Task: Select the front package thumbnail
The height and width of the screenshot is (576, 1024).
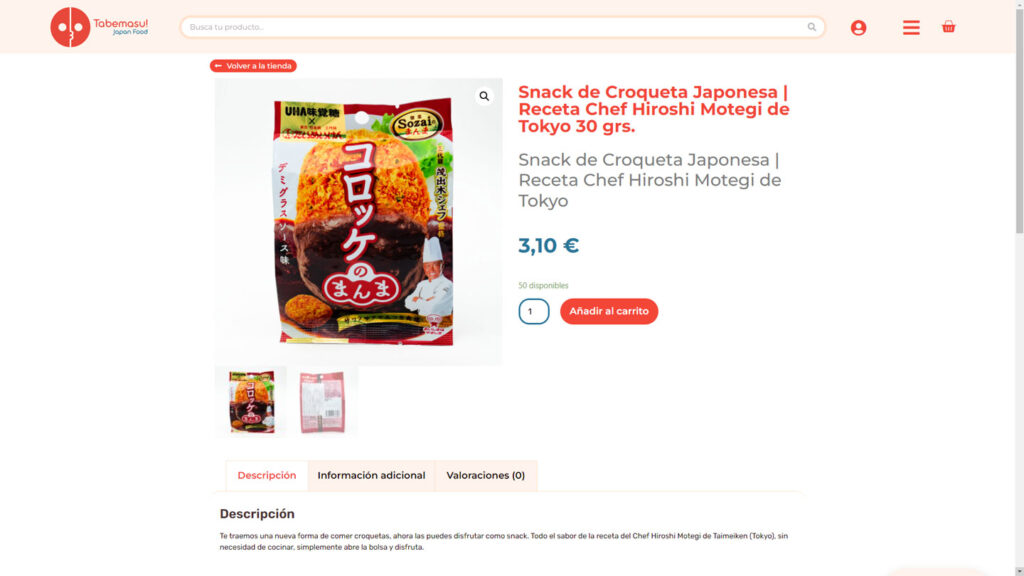Action: click(x=251, y=402)
